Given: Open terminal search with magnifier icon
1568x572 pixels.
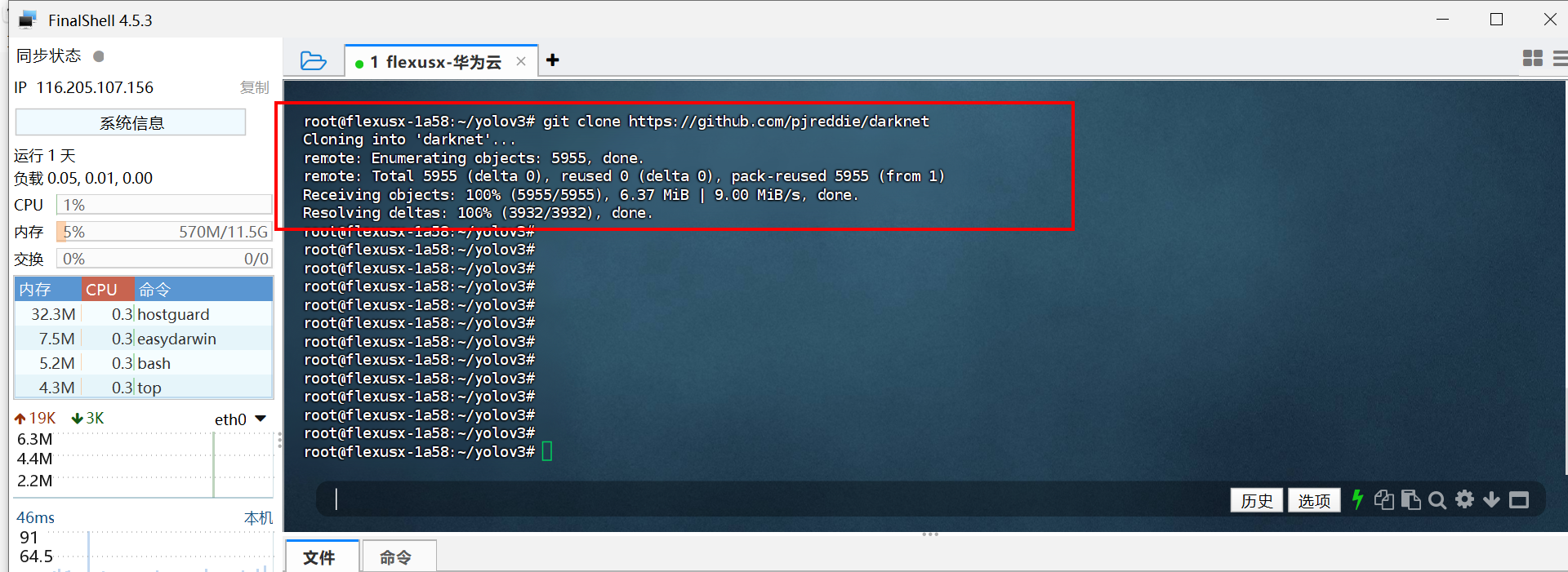Looking at the screenshot, I should coord(1437,500).
